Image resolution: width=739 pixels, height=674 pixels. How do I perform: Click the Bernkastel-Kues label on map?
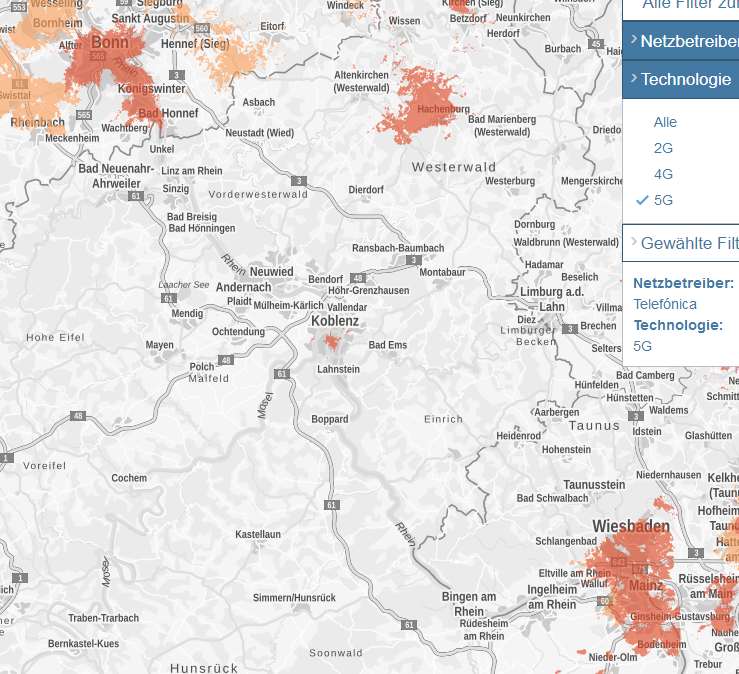pos(83,643)
